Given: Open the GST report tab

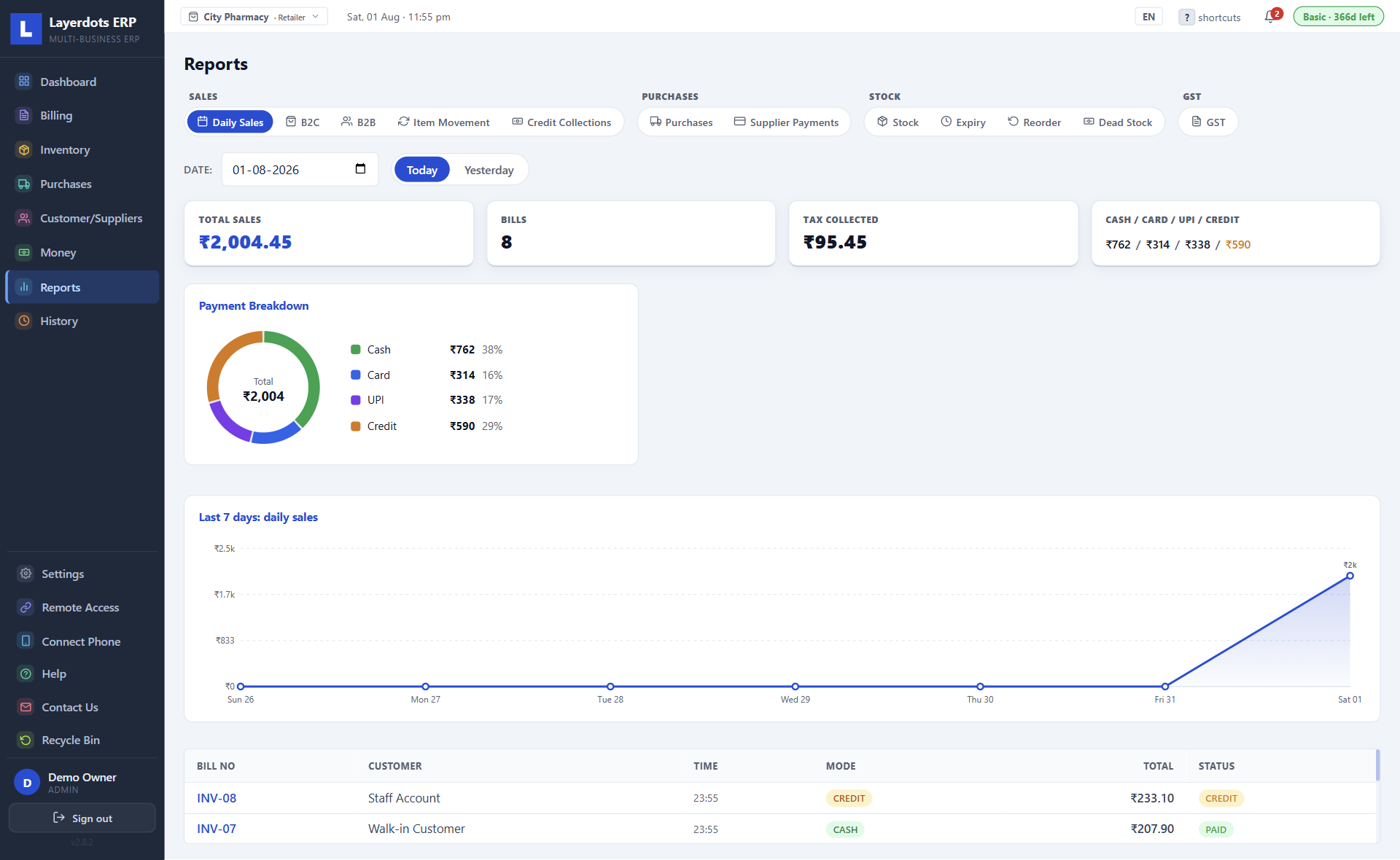Looking at the screenshot, I should click(1208, 122).
